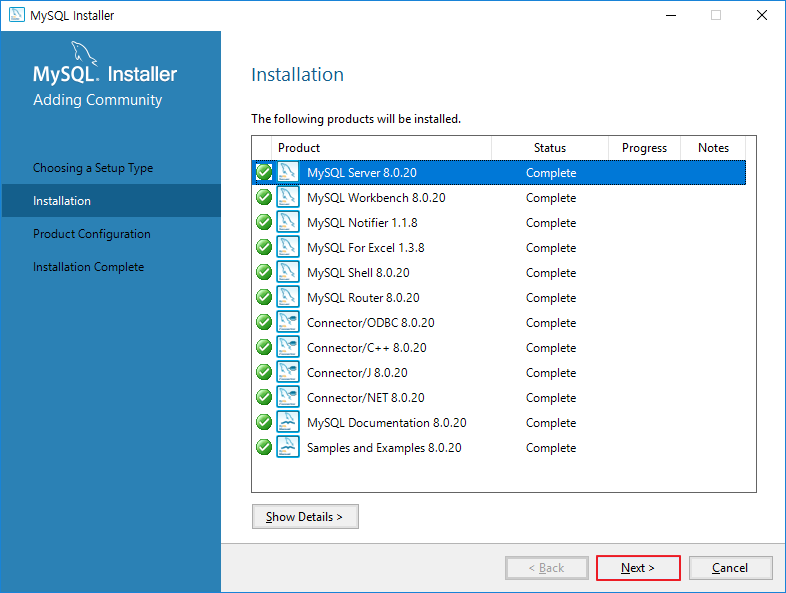Click the MySQL Installer title bar icon
The width and height of the screenshot is (786, 593).
17,15
